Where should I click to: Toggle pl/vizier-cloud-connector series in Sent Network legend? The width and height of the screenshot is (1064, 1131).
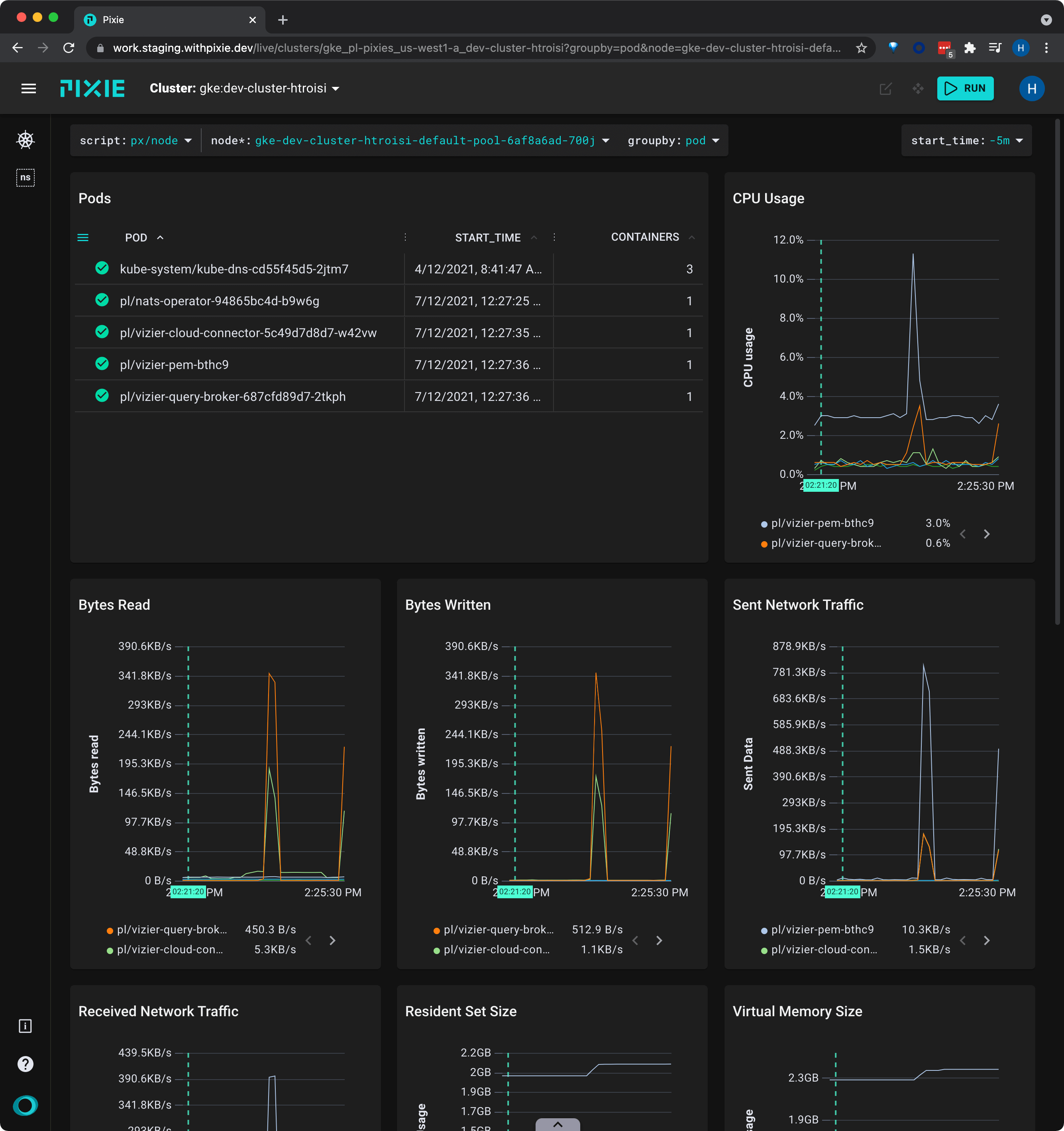823,950
